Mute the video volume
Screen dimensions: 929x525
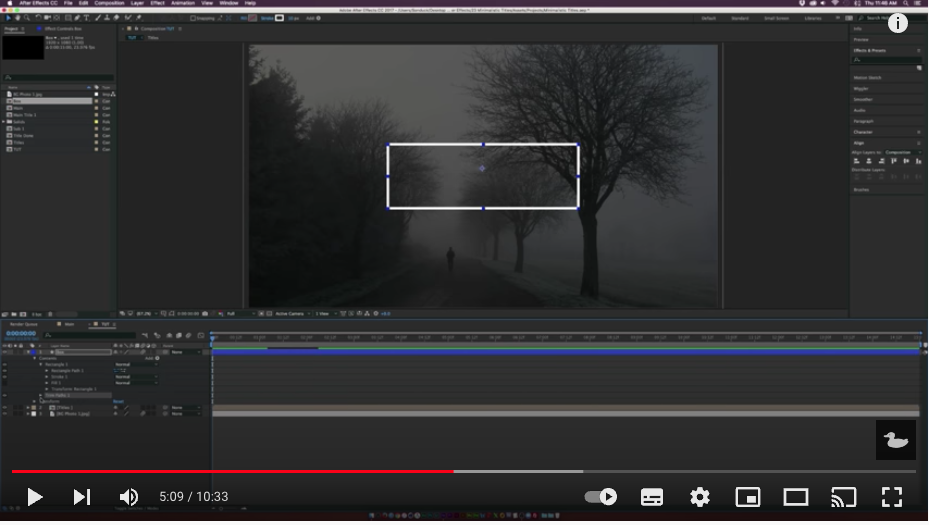pos(129,497)
